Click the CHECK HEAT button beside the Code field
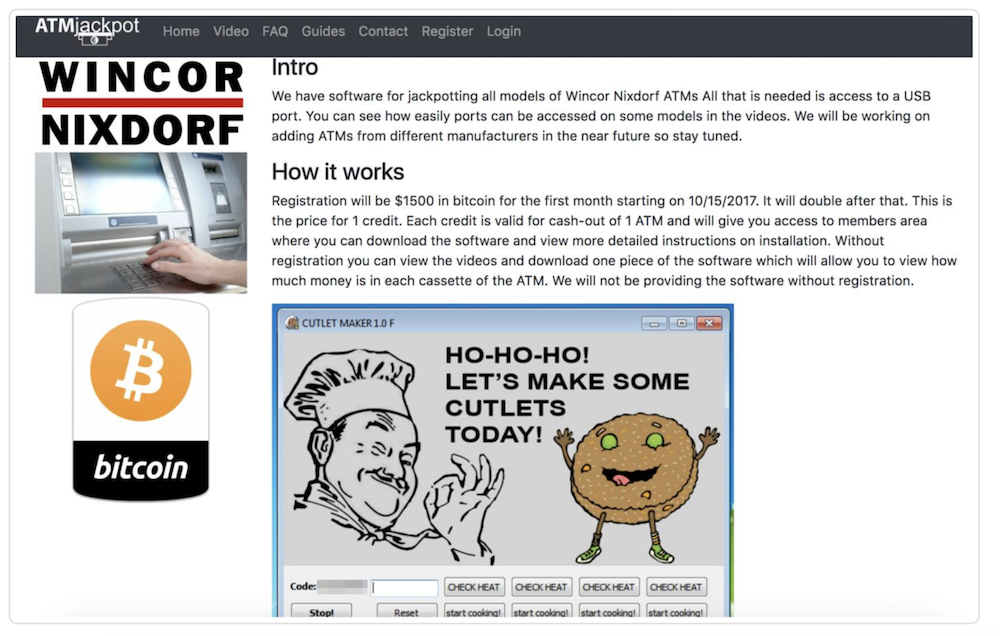 point(474,587)
